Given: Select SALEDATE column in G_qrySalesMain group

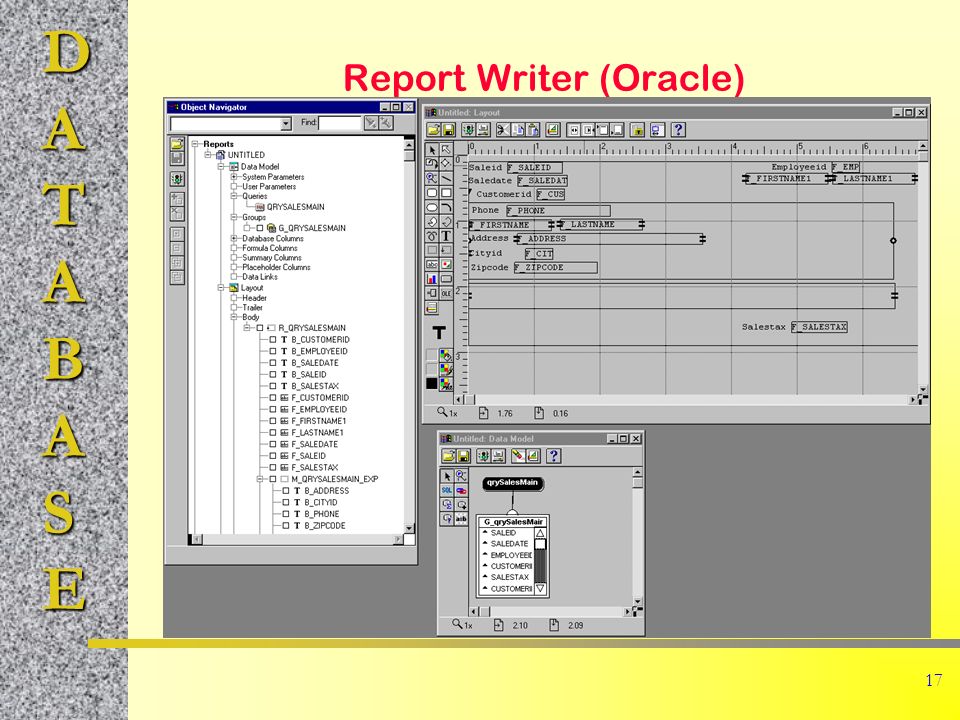Looking at the screenshot, I should click(509, 544).
